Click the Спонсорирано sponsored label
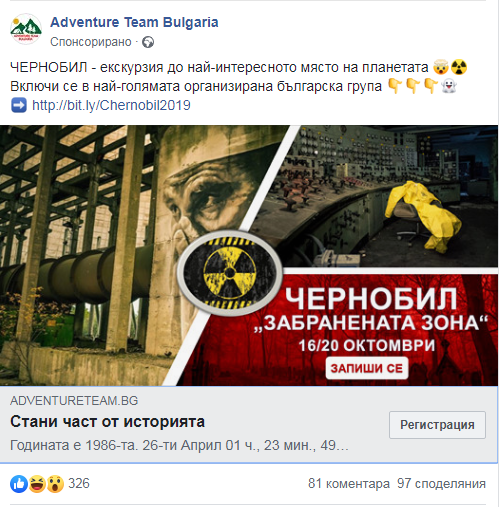 [91, 42]
